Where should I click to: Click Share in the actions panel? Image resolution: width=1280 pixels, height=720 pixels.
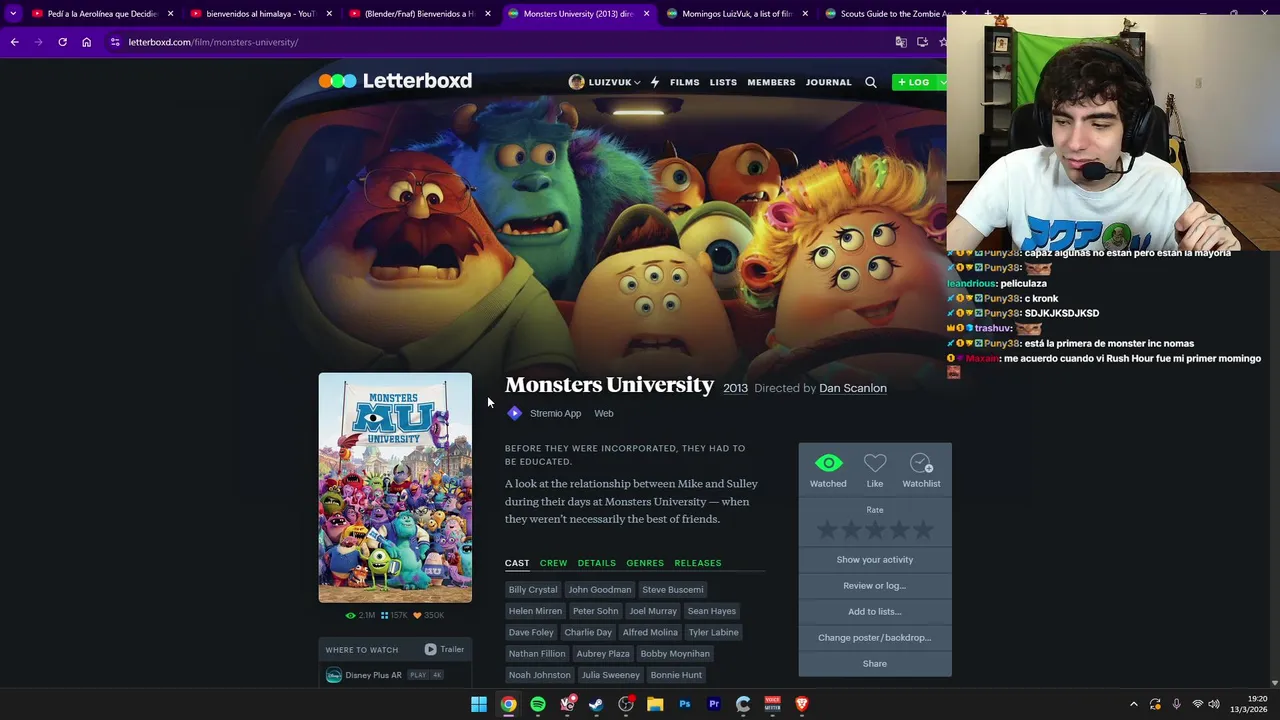[x=875, y=664]
